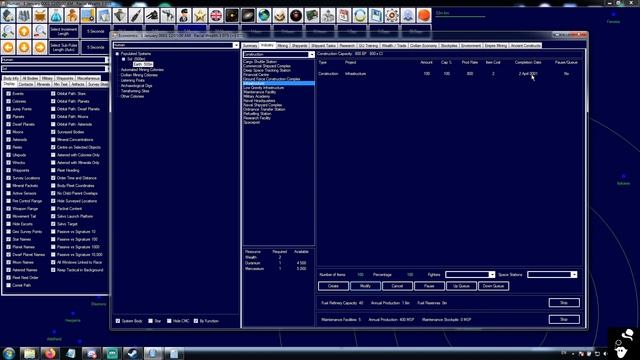This screenshot has height=360, width=640.
Task: Pan map left with orange left arrow
Action: [x=8, y=47]
